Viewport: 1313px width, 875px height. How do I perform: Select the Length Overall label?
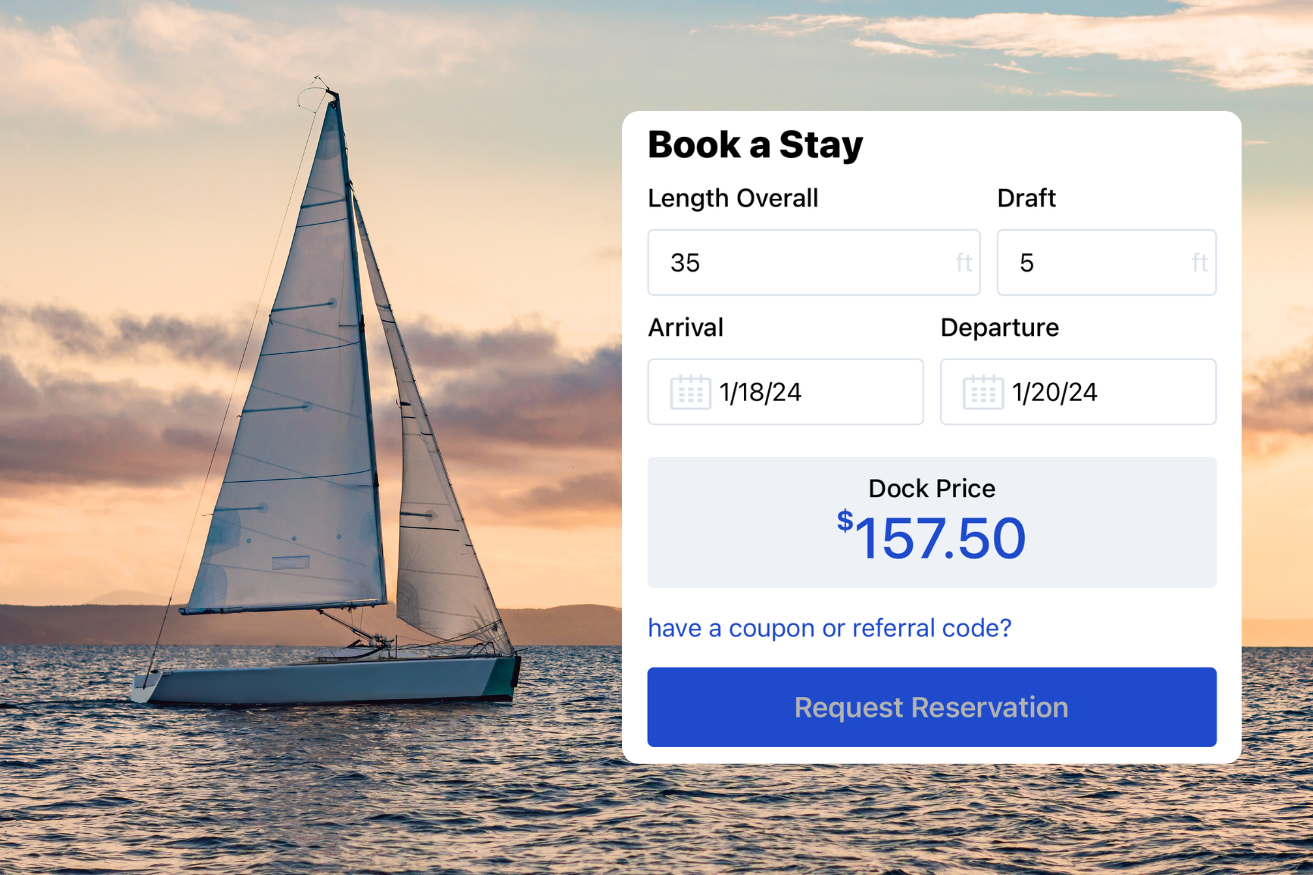pyautogui.click(x=733, y=198)
